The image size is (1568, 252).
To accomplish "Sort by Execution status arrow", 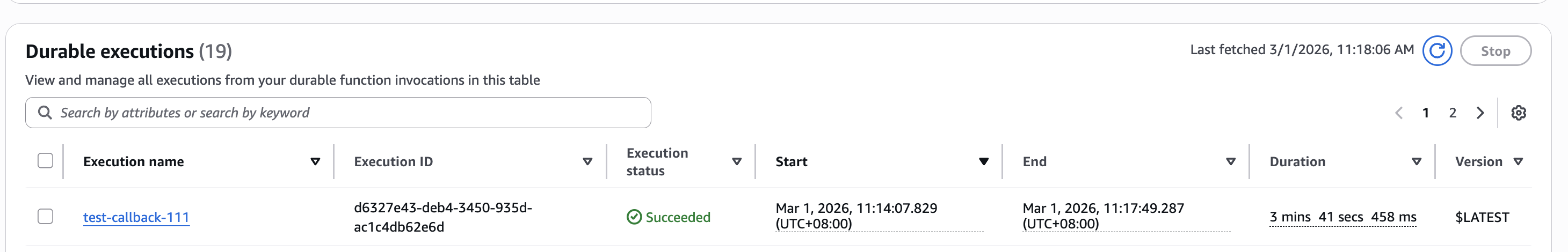I will point(736,161).
